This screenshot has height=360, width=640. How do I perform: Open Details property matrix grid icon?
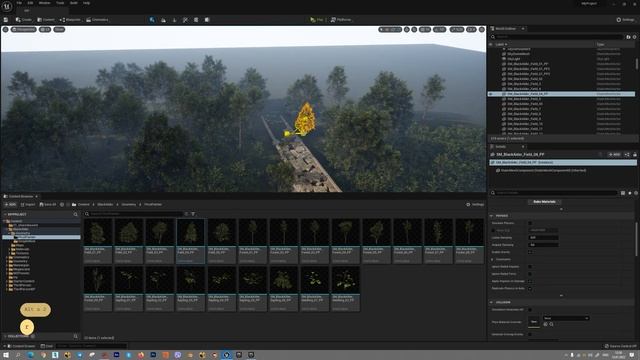(623, 193)
